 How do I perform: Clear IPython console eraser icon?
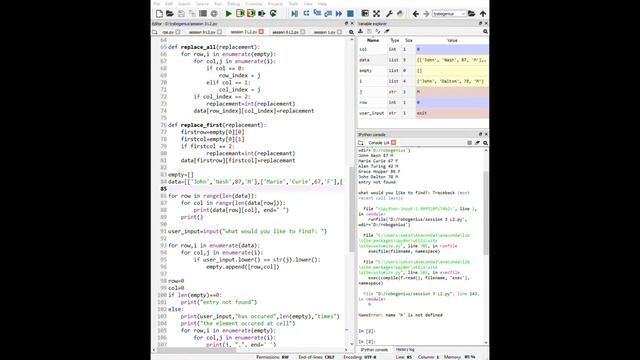(x=477, y=143)
